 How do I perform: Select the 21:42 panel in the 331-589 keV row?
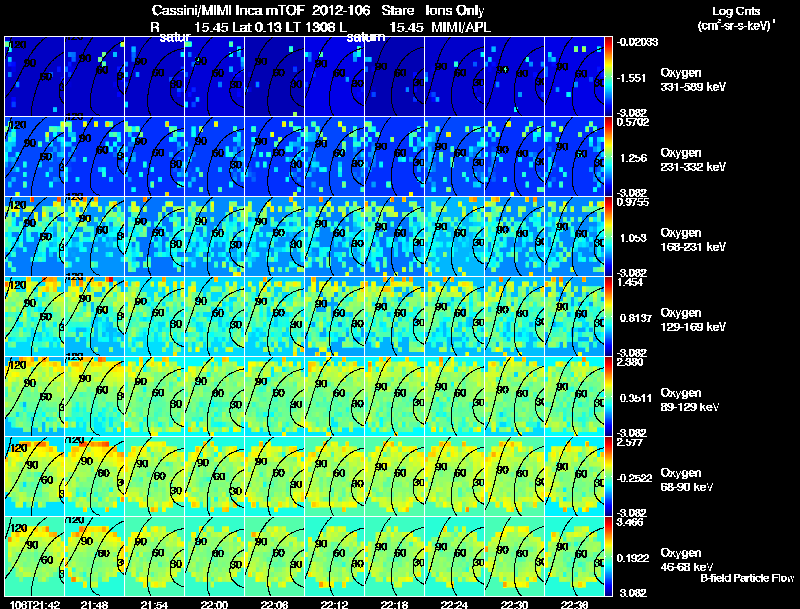(x=35, y=77)
